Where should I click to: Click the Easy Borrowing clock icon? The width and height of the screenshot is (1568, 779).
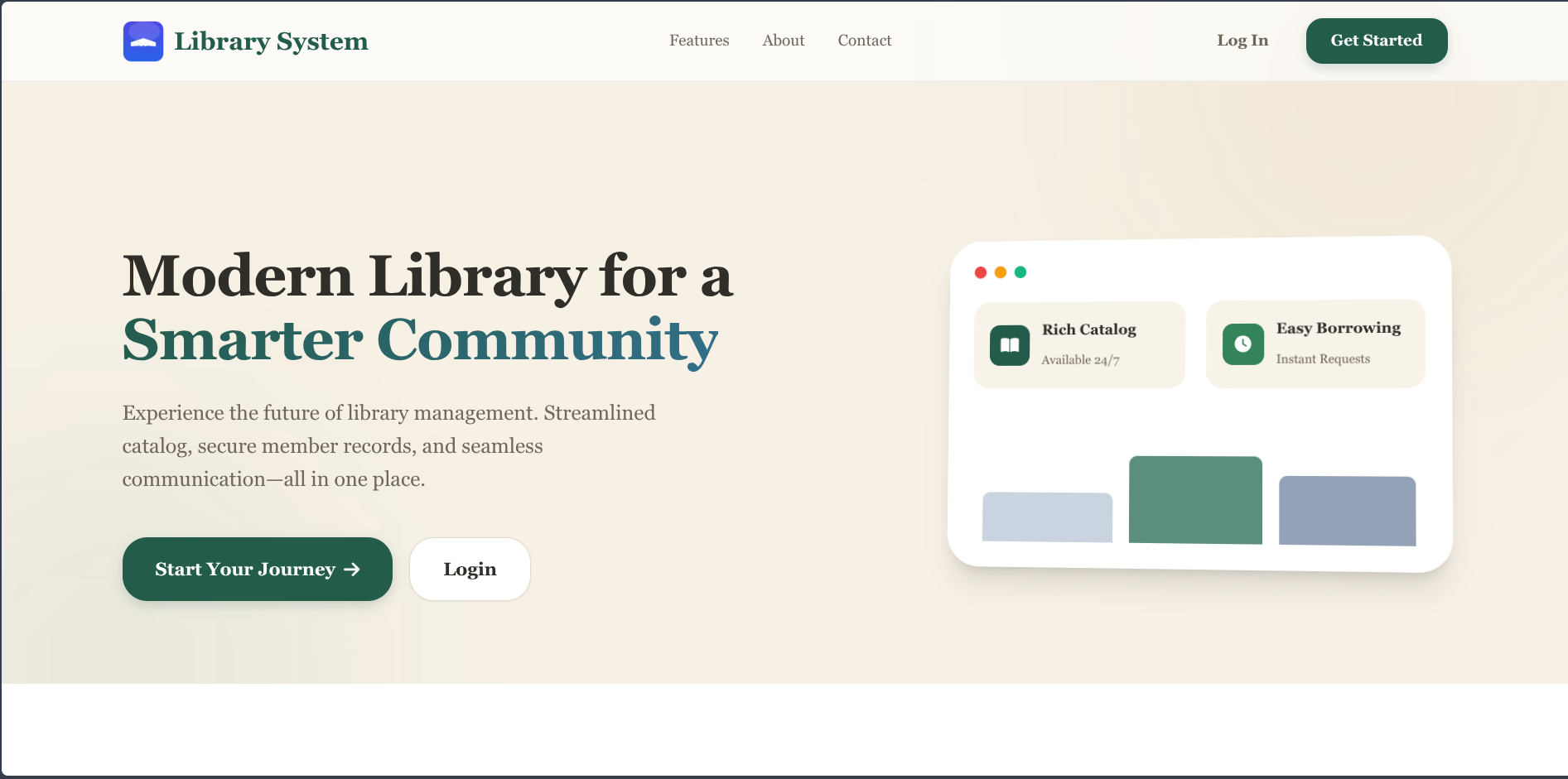(1243, 344)
